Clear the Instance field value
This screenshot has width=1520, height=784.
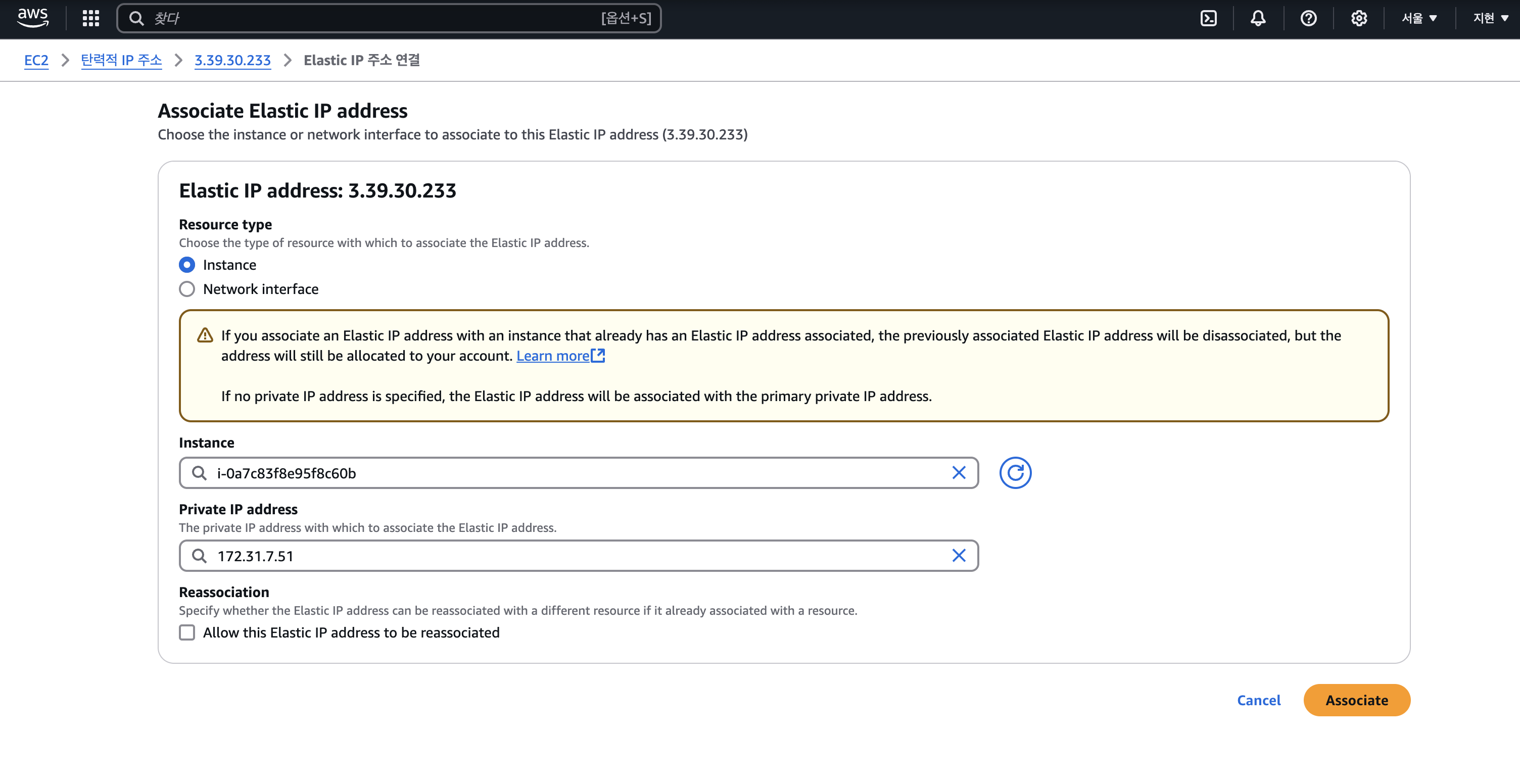click(x=958, y=472)
